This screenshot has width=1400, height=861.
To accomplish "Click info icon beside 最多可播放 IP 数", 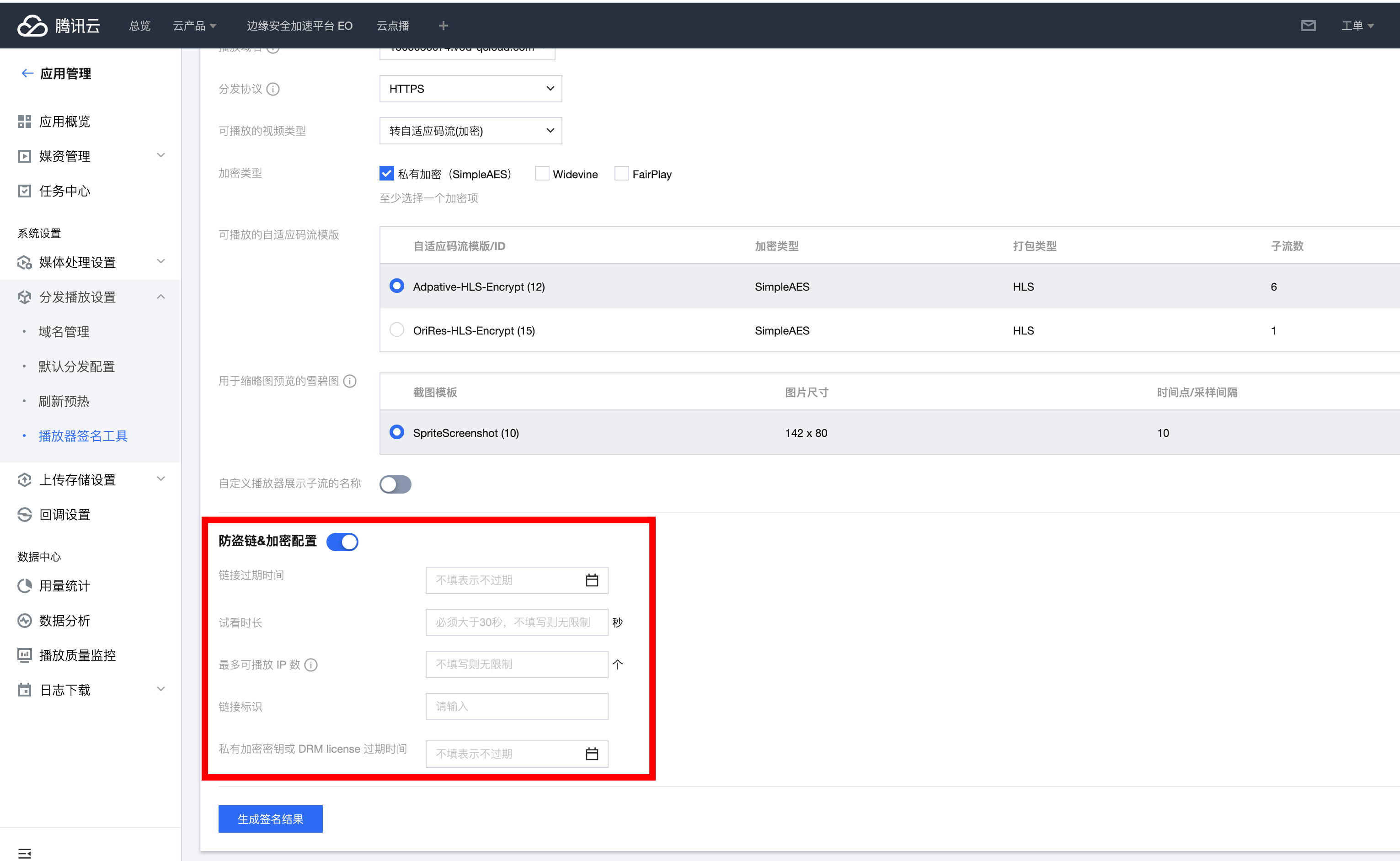I will (311, 664).
